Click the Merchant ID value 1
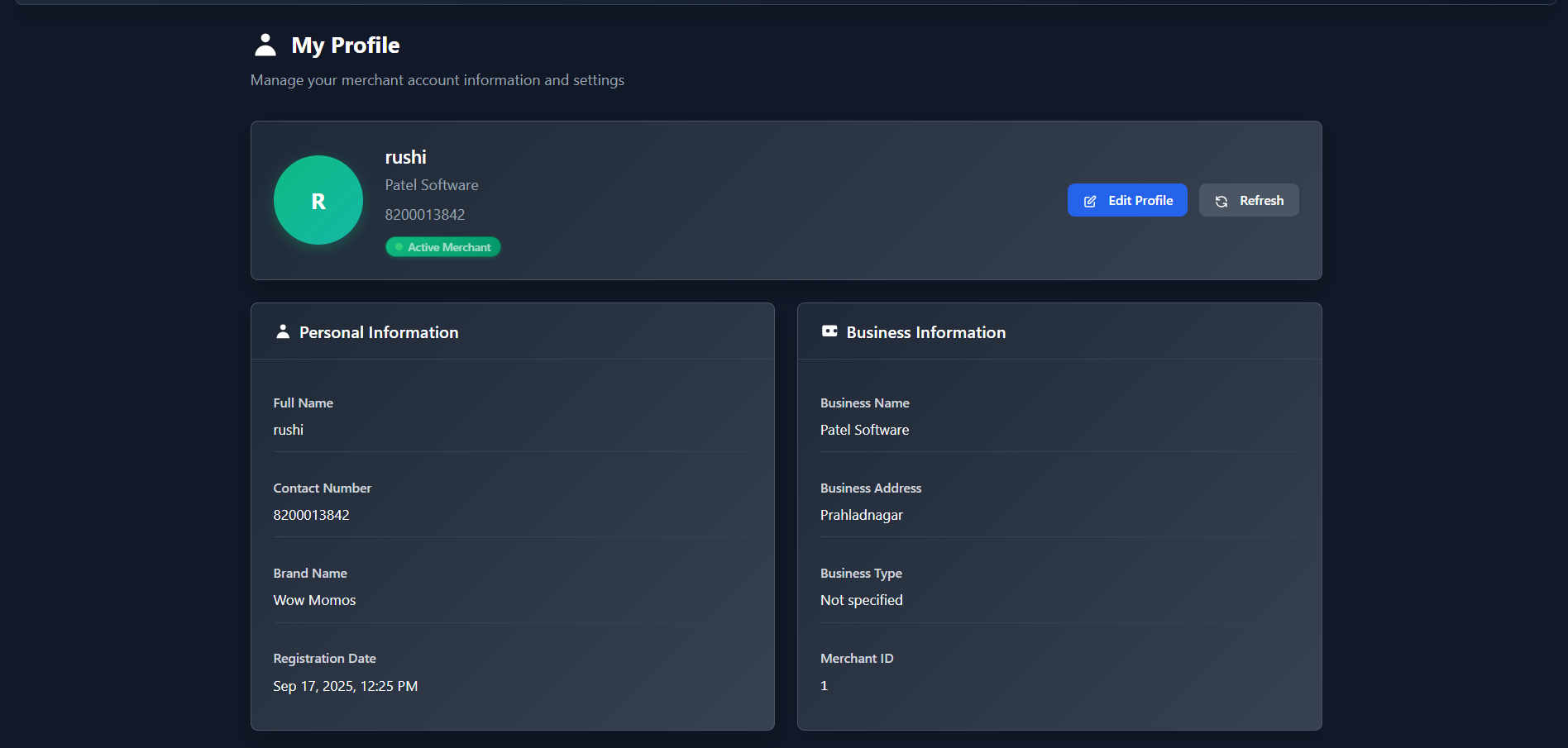Screen dimensions: 1568x748 824,685
